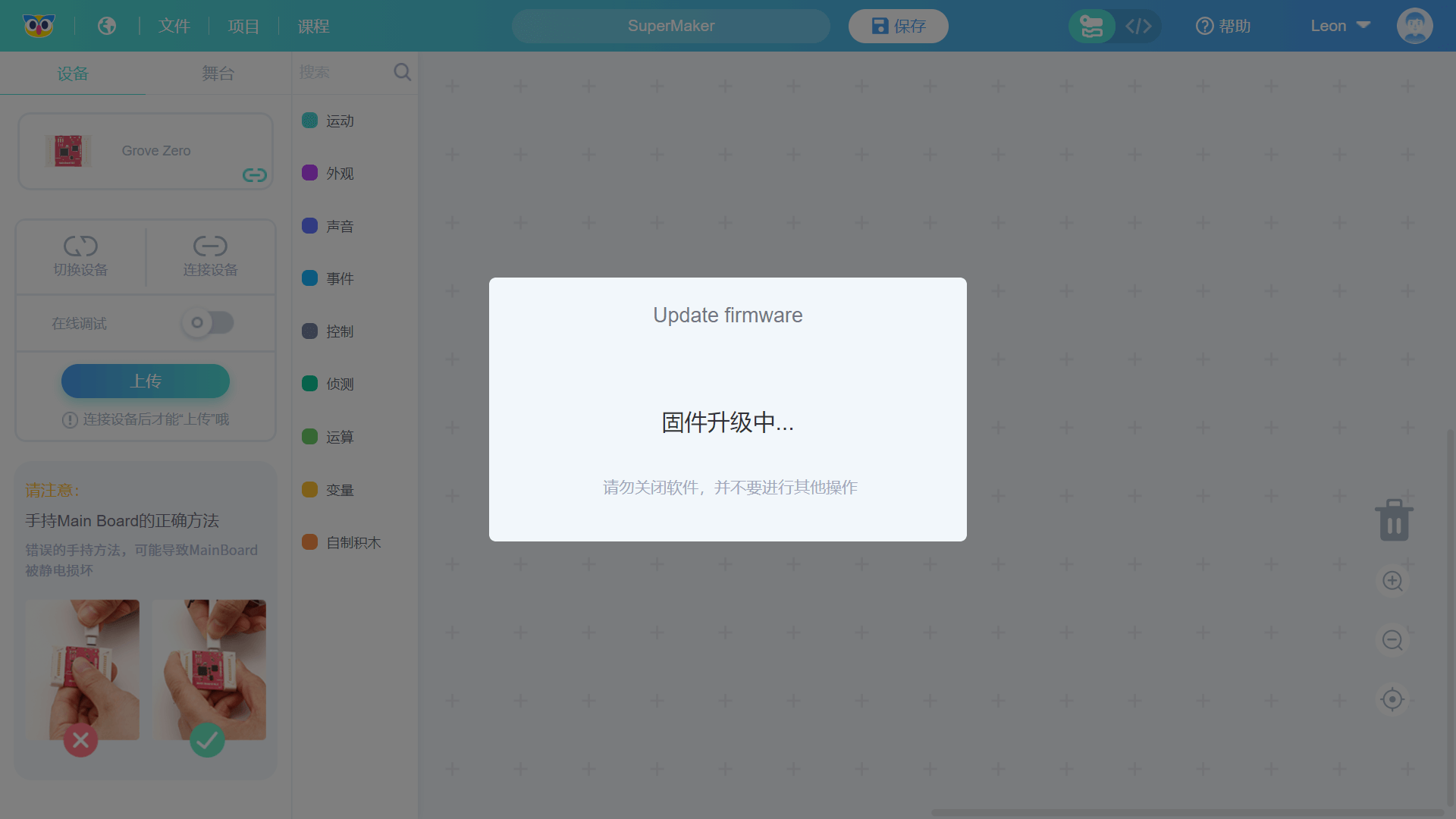This screenshot has width=1456, height=819.
Task: Switch to block mode toggle
Action: click(x=1092, y=26)
